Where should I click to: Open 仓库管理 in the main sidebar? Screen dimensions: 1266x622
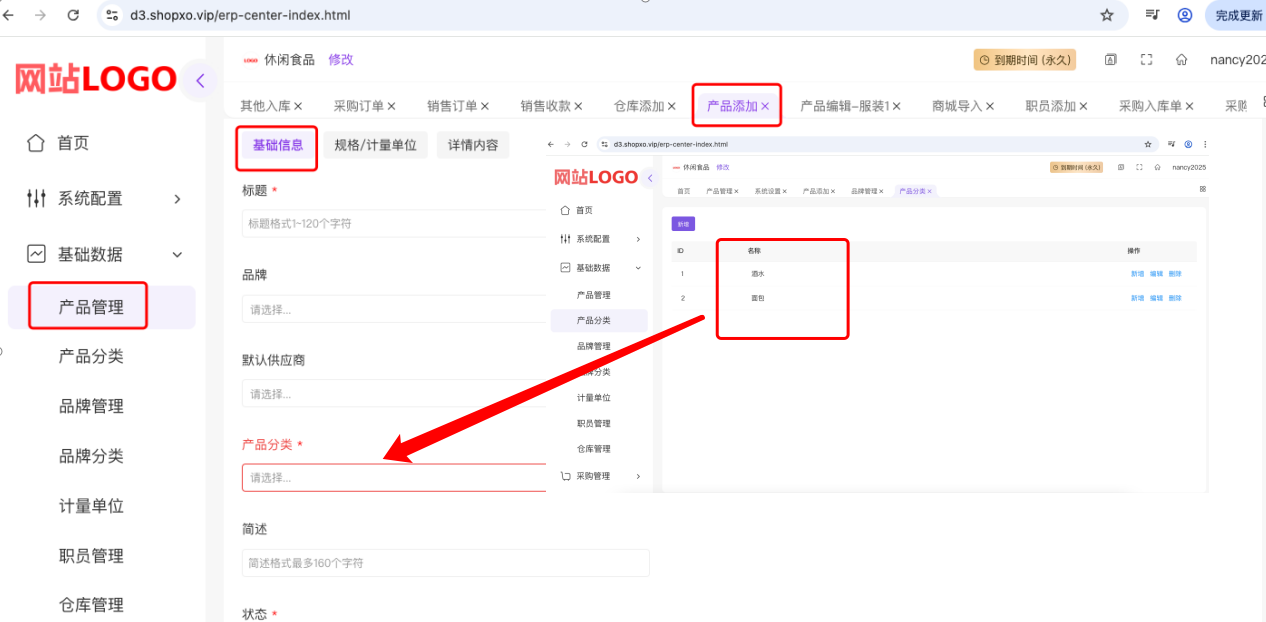pos(91,605)
